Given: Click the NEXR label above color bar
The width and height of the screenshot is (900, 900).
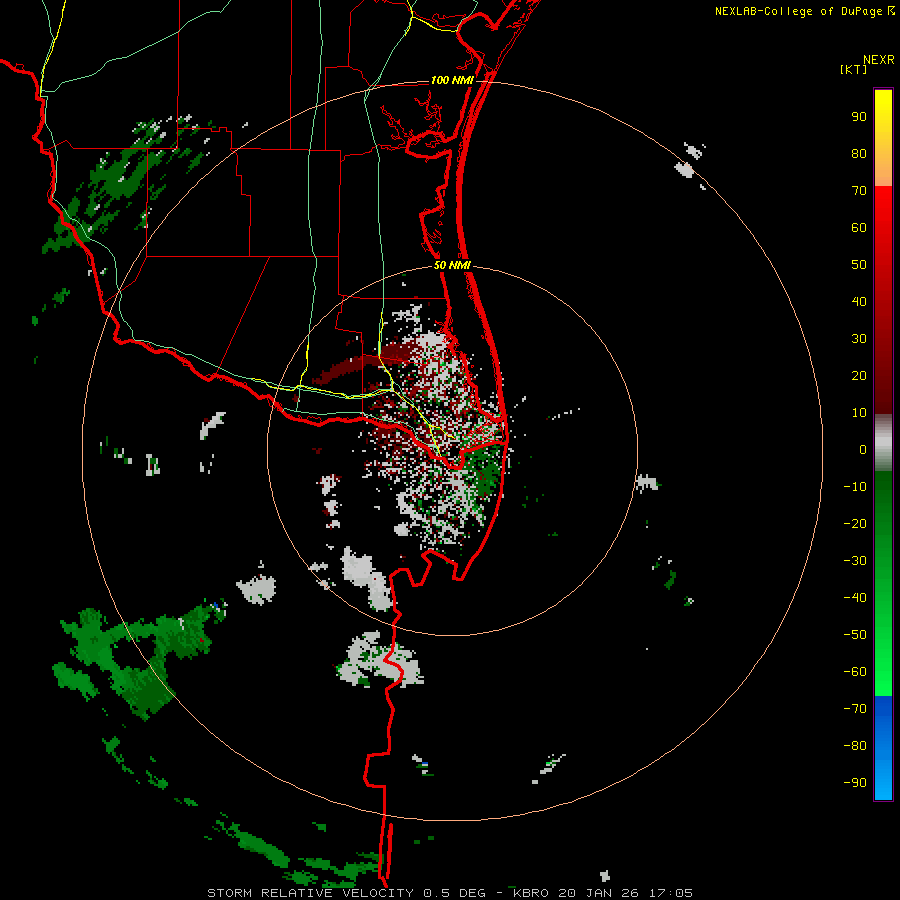Looking at the screenshot, I should [x=879, y=60].
